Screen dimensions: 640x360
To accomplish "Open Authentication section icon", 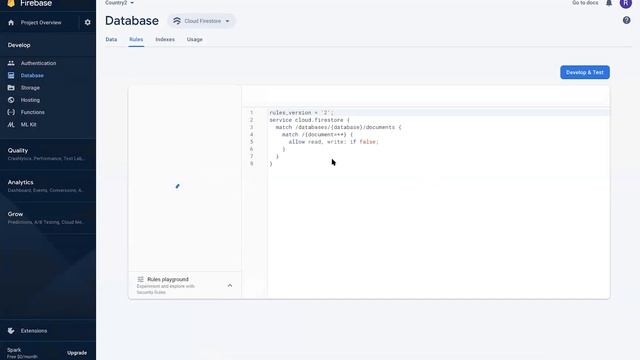I will tap(11, 63).
